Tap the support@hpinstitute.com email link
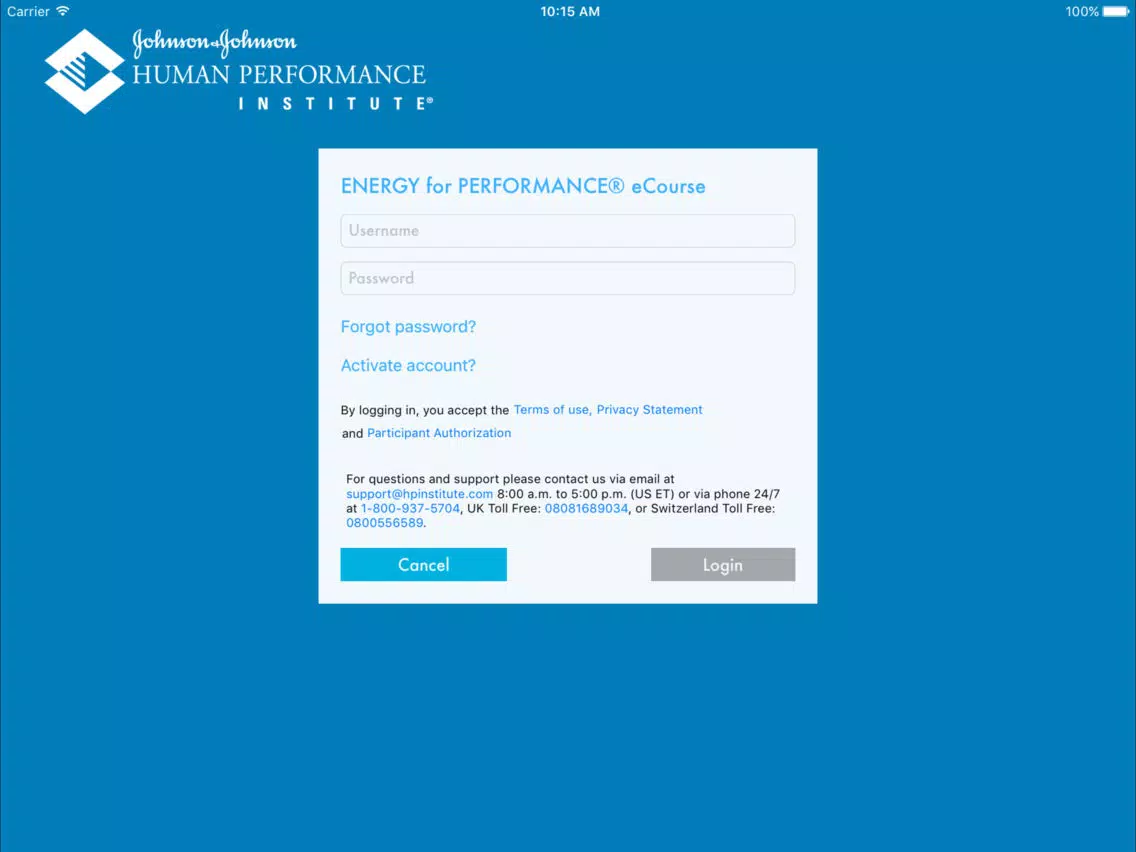 click(419, 494)
